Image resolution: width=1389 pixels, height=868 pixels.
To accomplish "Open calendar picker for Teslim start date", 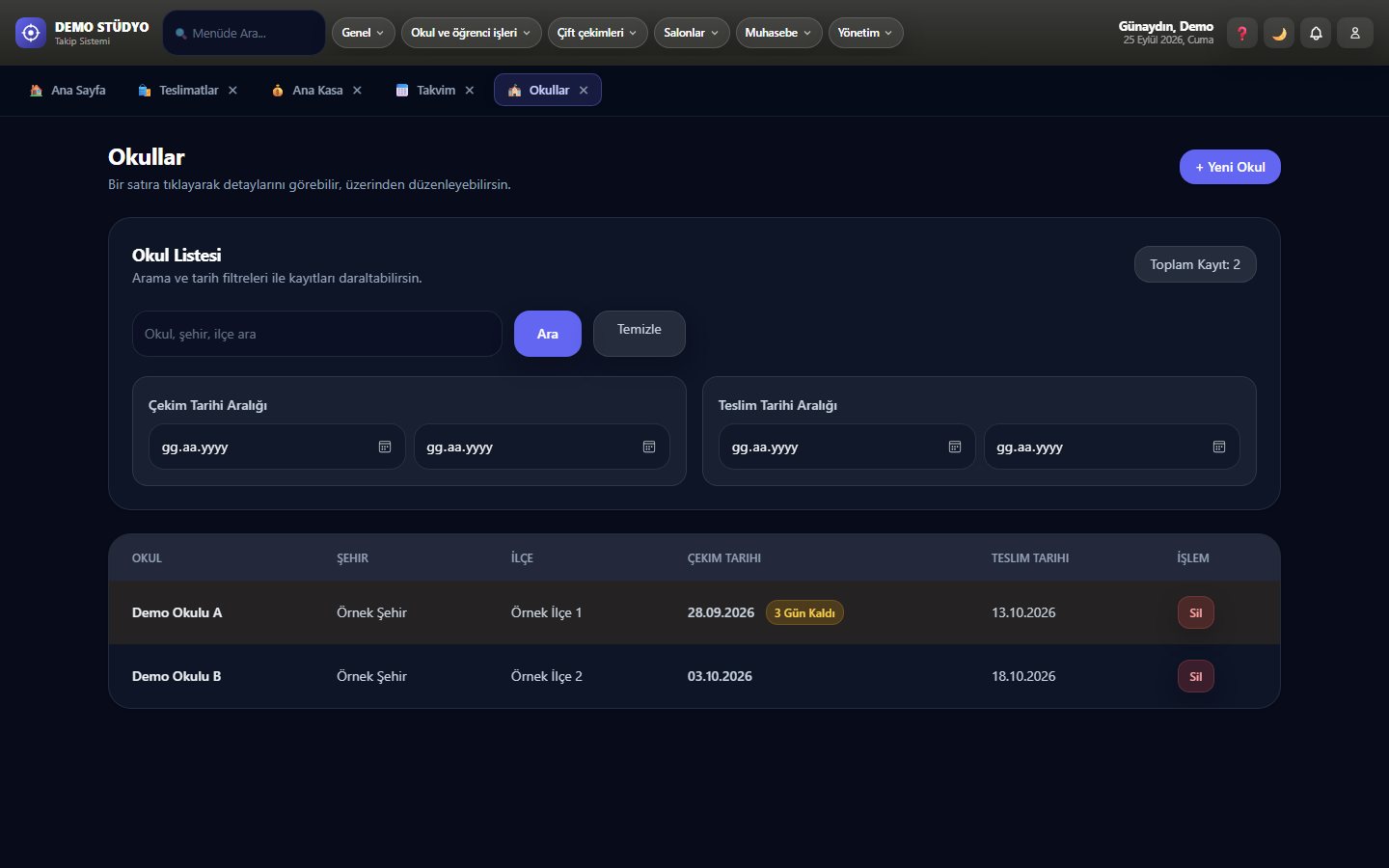I will pos(955,447).
